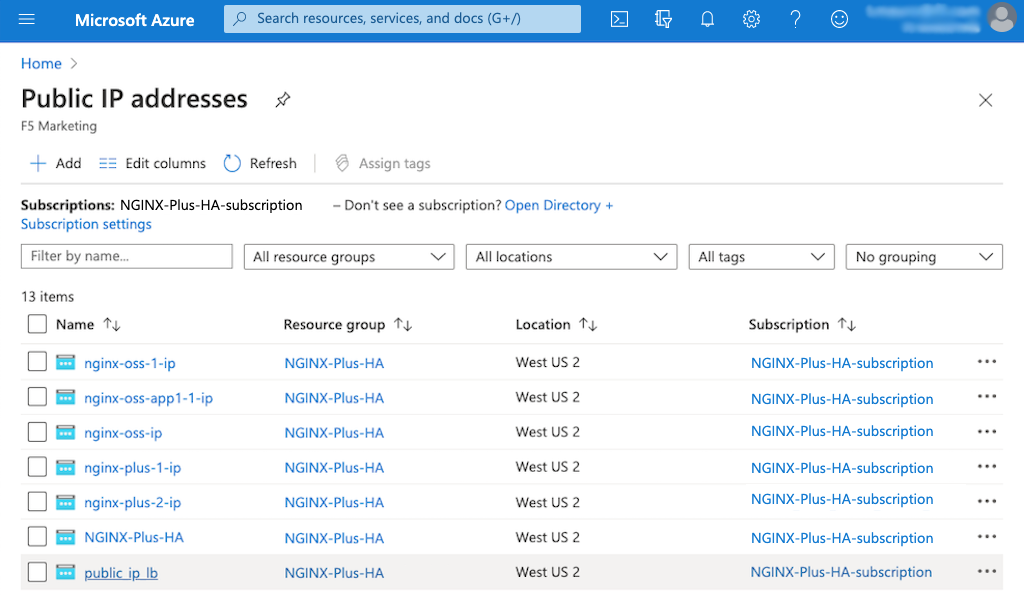Viewport: 1024px width, 600px height.
Task: Expand the All resource groups dropdown
Action: (x=348, y=257)
